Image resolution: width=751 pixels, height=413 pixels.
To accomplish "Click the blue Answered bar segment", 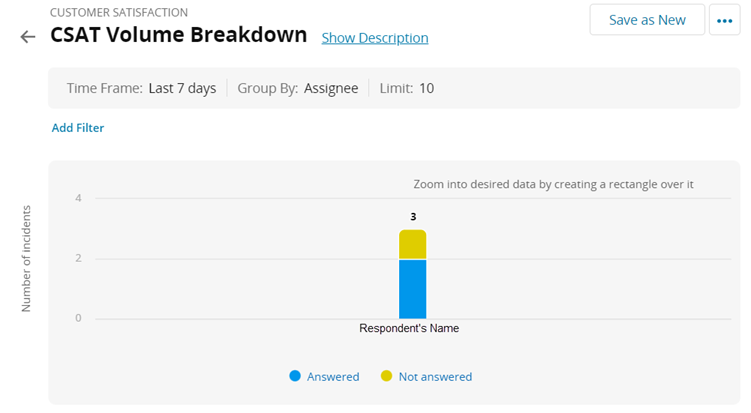I will pos(412,289).
